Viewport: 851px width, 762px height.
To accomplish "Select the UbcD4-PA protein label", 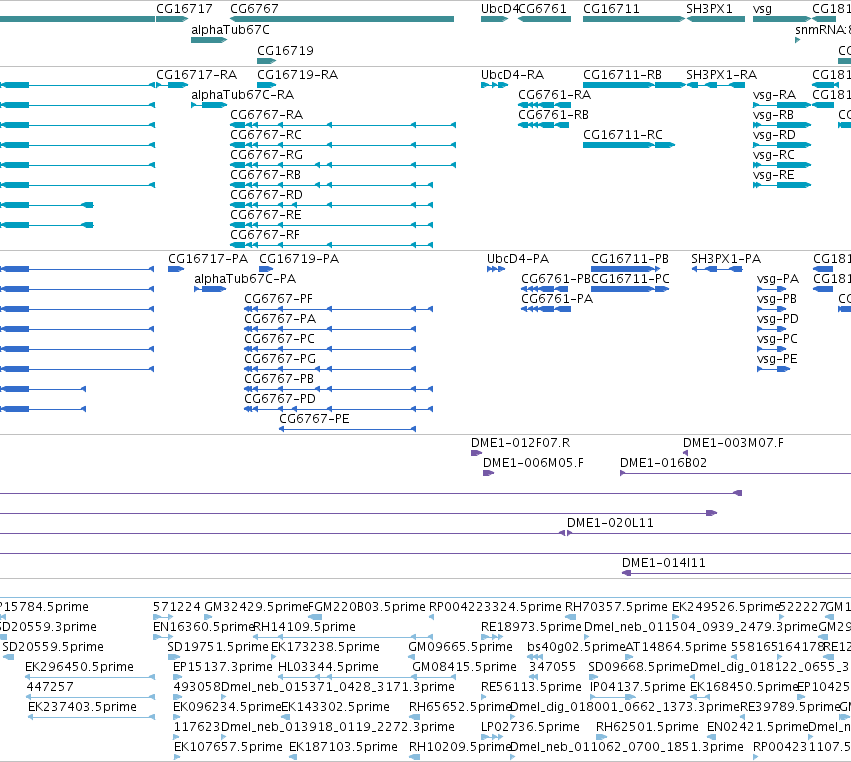I will [x=518, y=259].
